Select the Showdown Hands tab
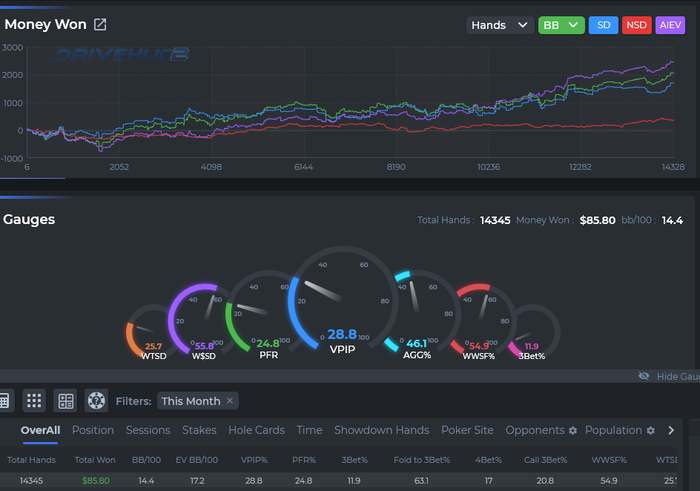700x491 pixels. click(382, 430)
